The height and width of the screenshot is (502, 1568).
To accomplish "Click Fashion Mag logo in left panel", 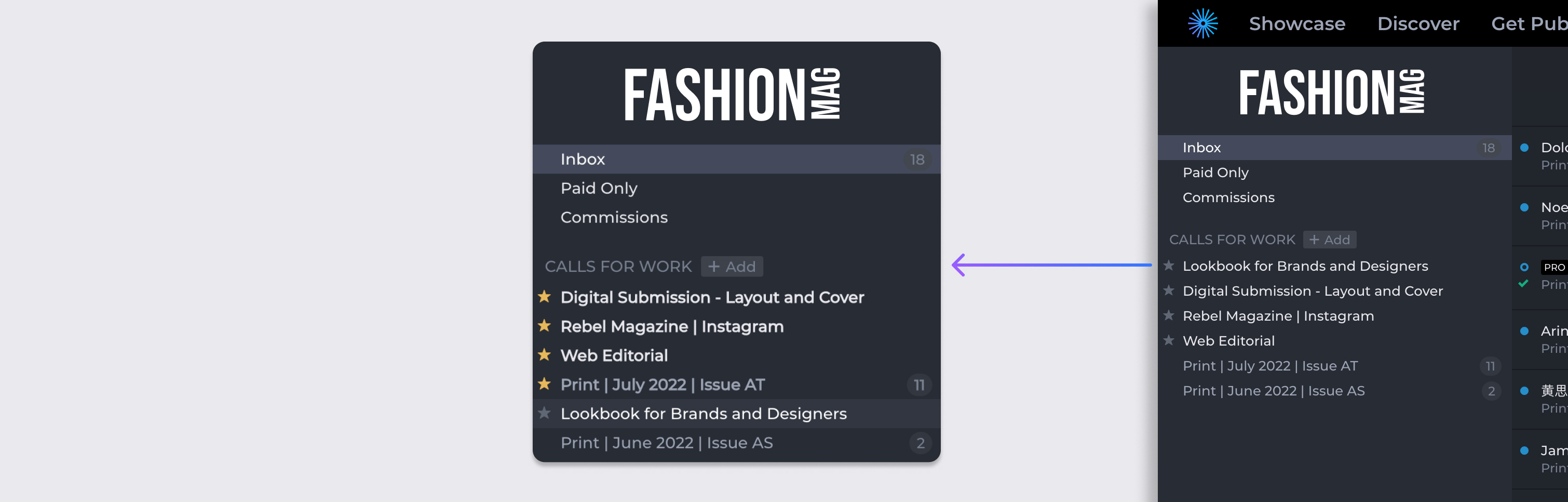I will point(732,95).
